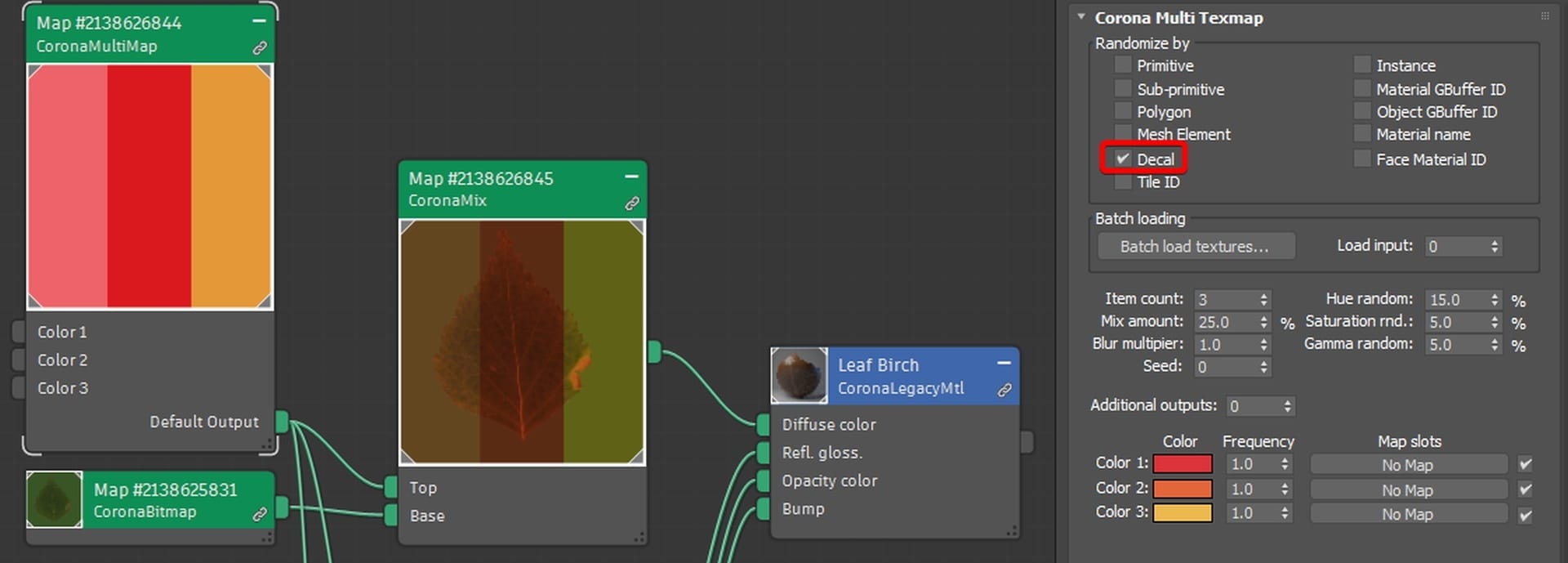Toggle the Color 3 map enabled checkbox
Screen dimensions: 1568x563
pos(1525,515)
